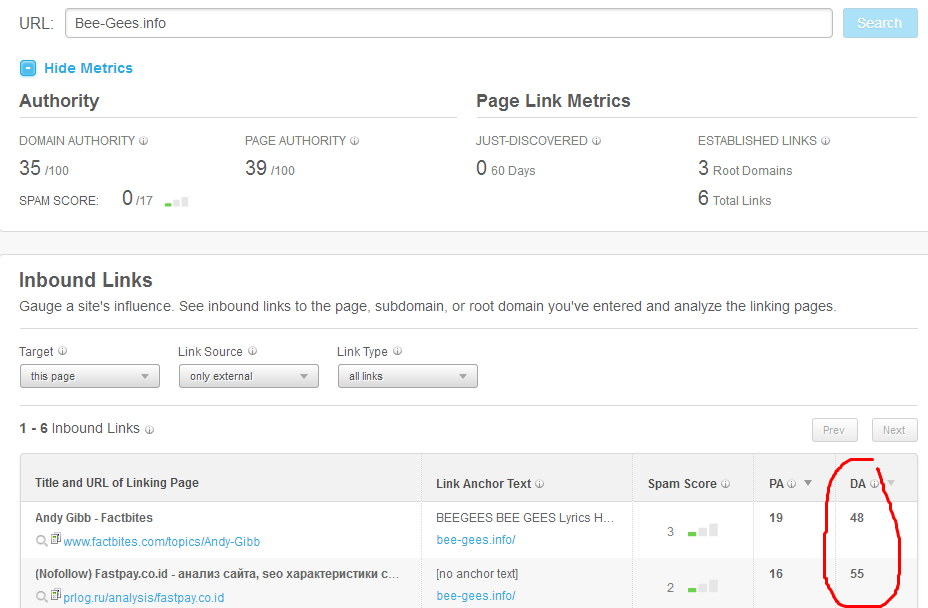Open the Target dropdown set to this page

pyautogui.click(x=90, y=376)
